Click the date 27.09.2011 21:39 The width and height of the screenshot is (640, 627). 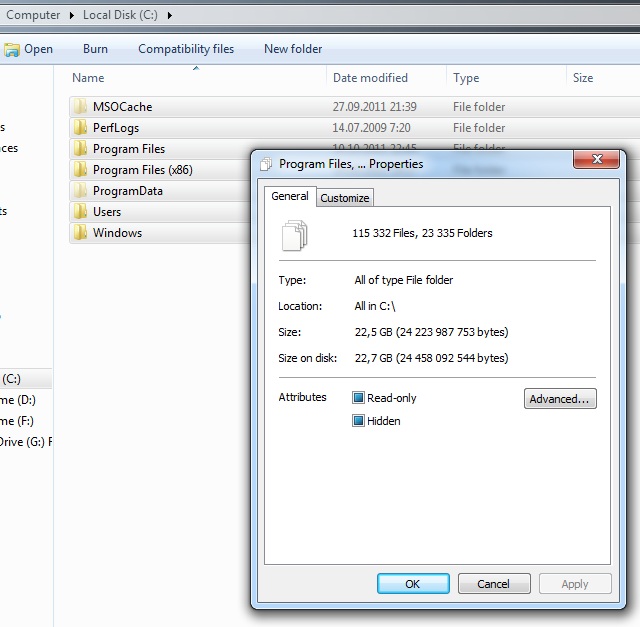click(374, 107)
